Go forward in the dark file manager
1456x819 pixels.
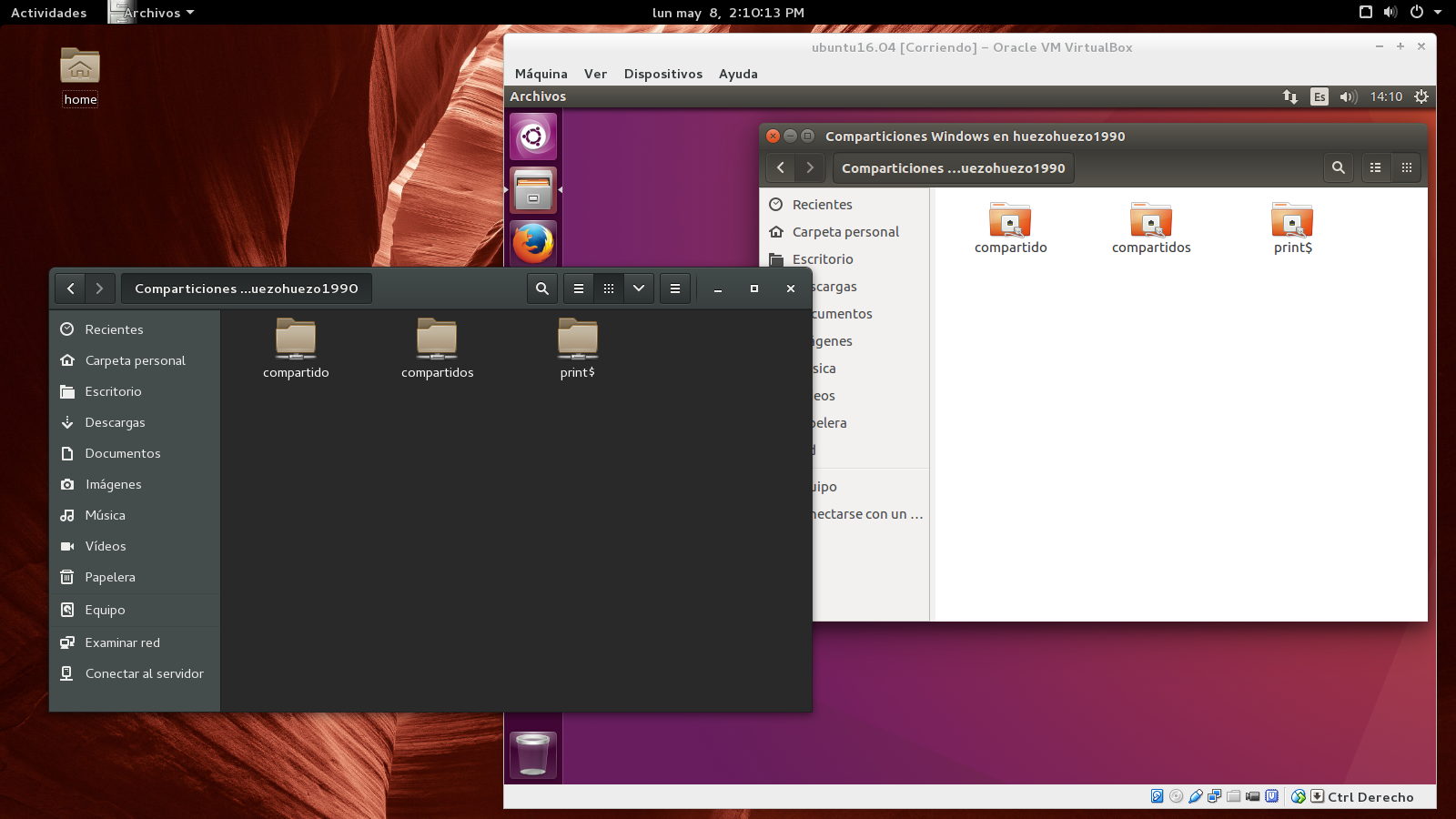tap(100, 288)
